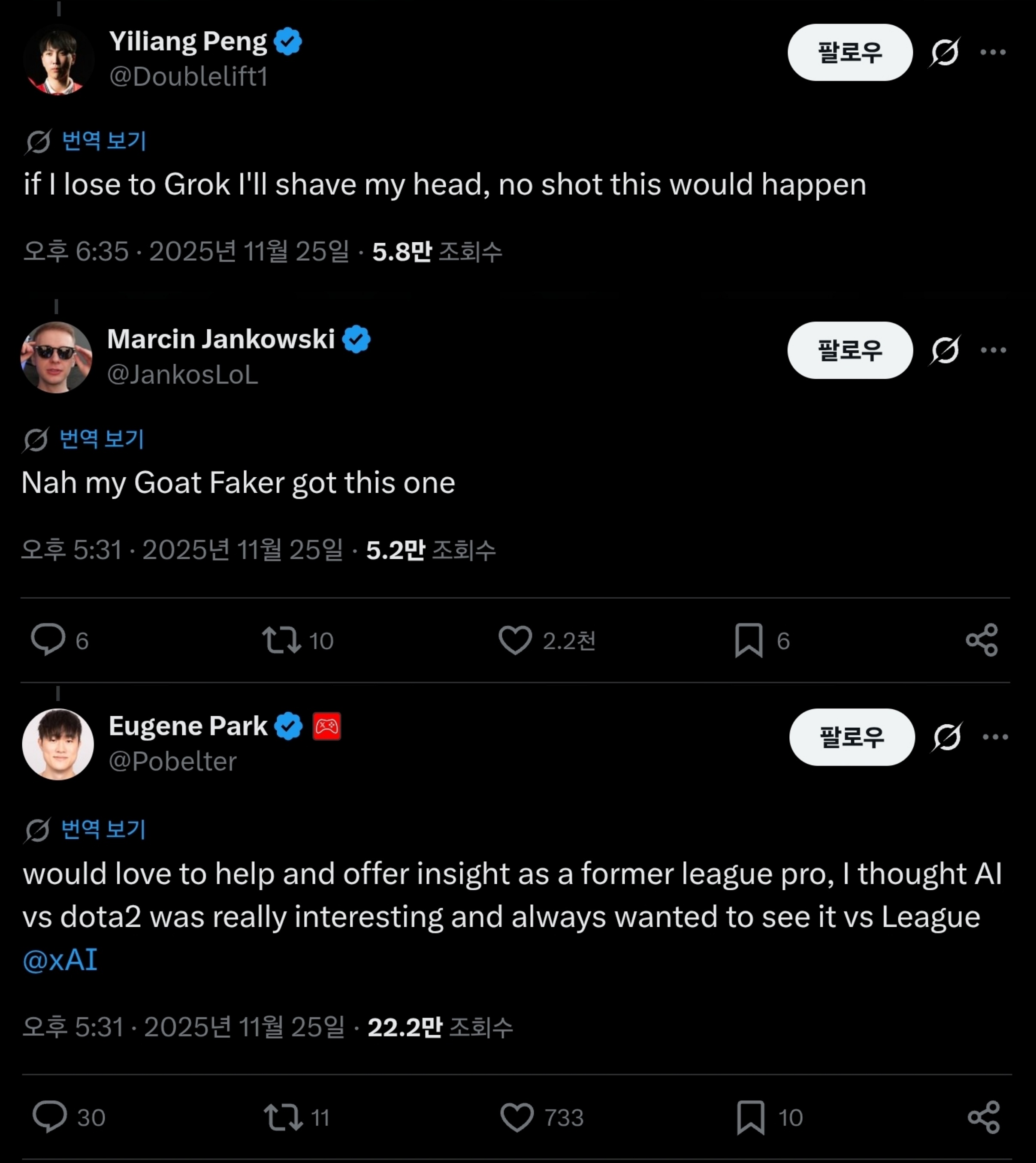This screenshot has height=1163, width=1036.
Task: Show translation of the shave my head tweet
Action: pos(104,141)
